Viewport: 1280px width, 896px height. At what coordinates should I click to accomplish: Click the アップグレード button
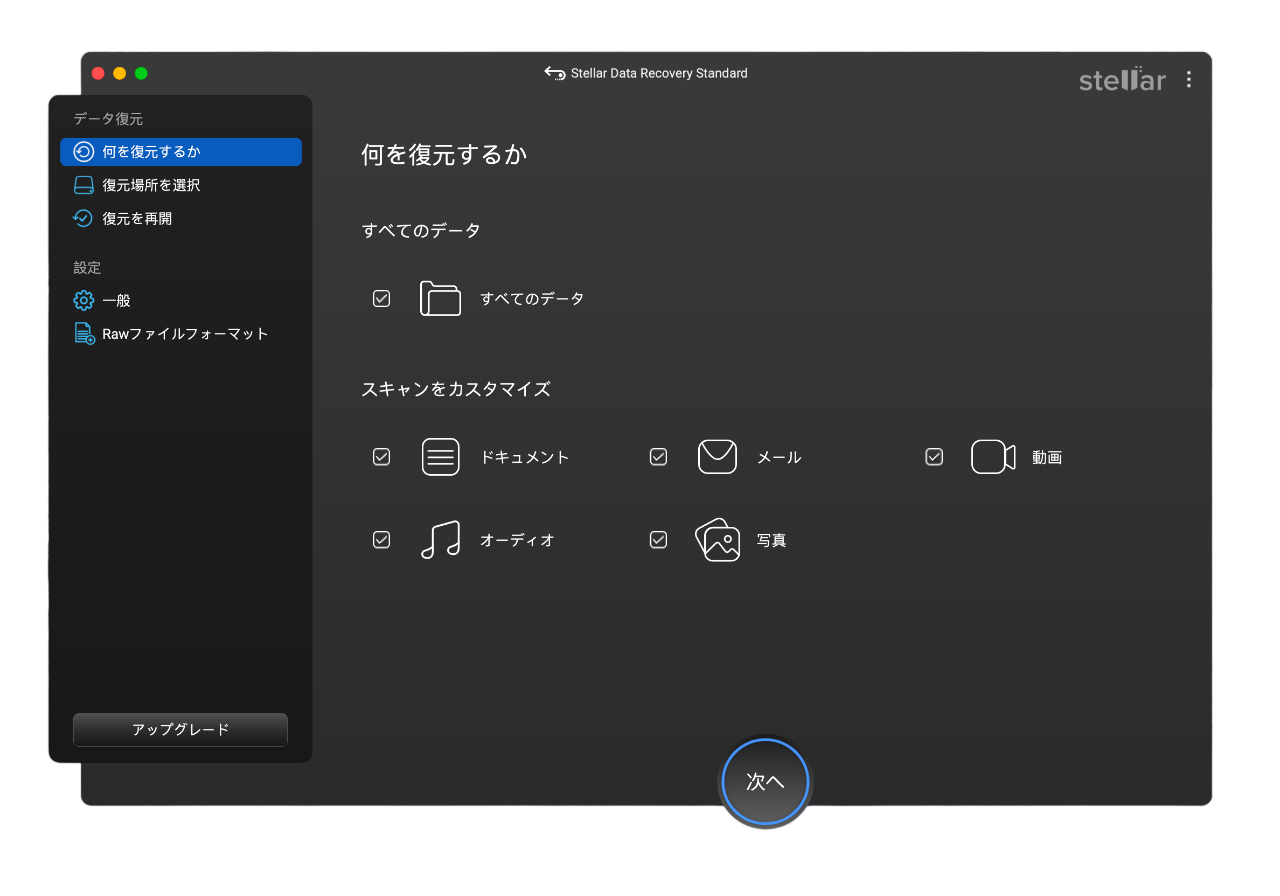[x=180, y=730]
